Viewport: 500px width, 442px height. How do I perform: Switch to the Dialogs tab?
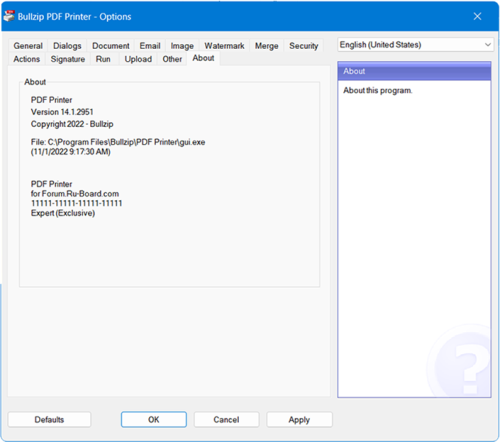pyautogui.click(x=67, y=46)
